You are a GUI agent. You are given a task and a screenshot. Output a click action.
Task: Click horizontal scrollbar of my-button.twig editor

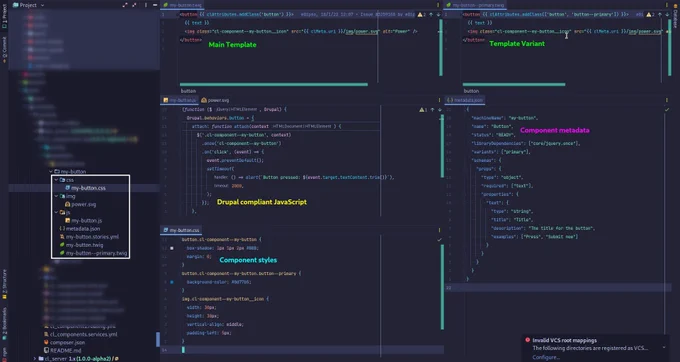coord(274,85)
